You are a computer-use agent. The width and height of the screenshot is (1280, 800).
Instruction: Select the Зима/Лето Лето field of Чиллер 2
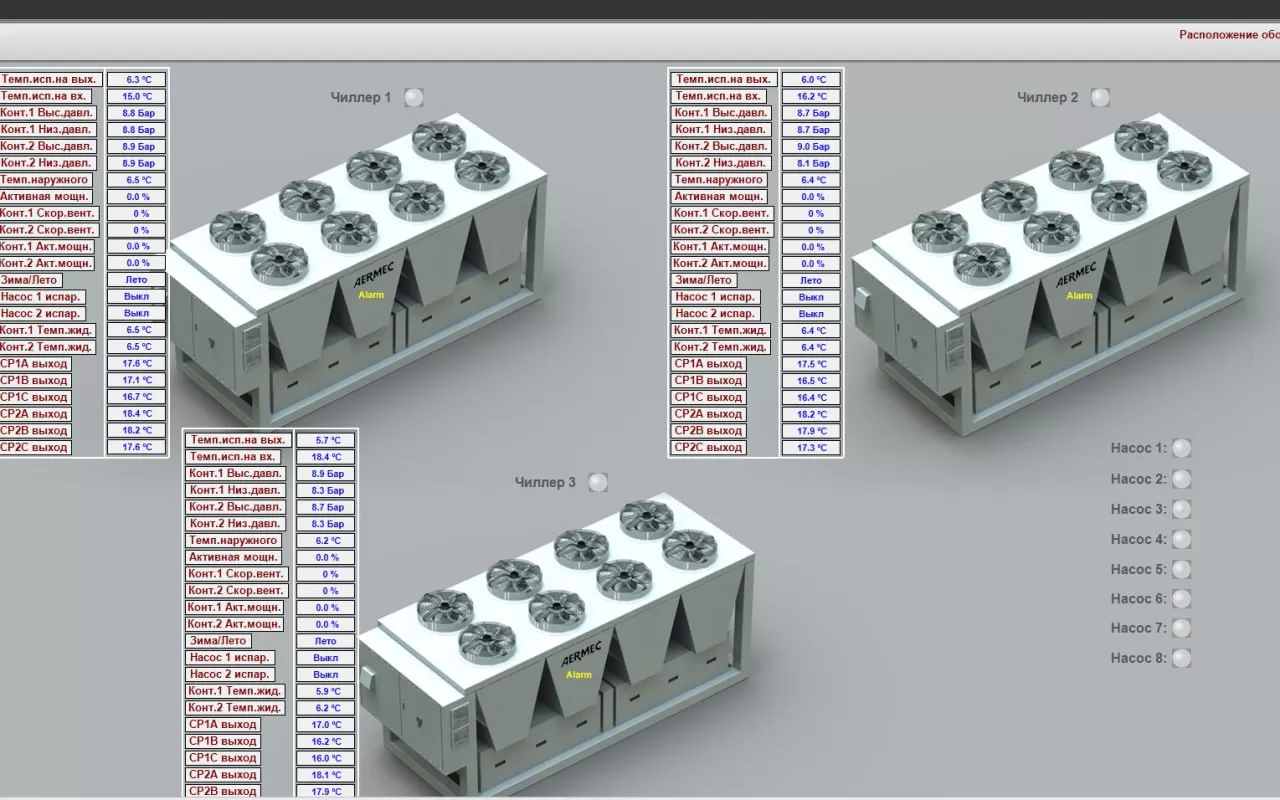[811, 281]
